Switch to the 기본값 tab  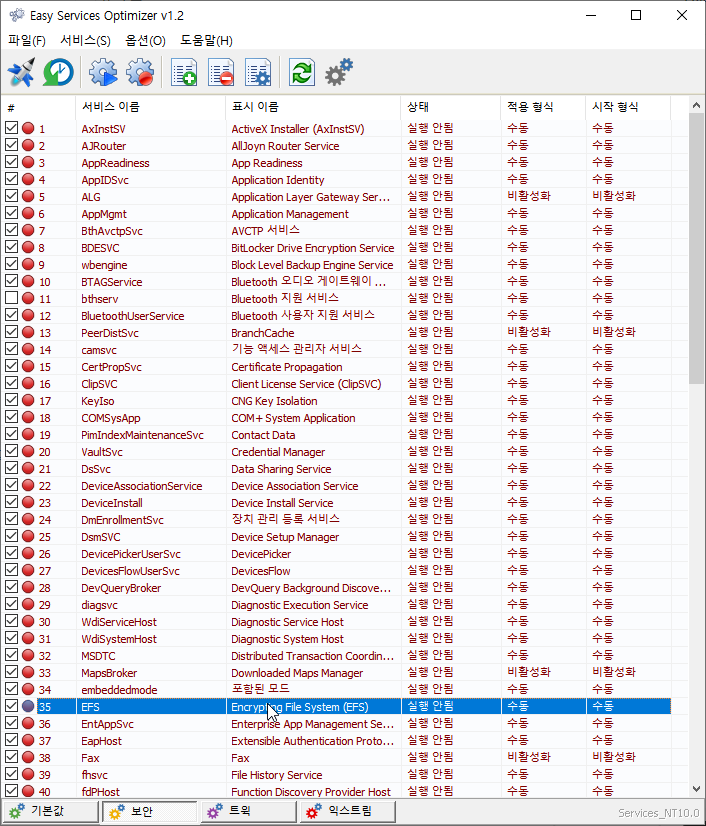51,811
